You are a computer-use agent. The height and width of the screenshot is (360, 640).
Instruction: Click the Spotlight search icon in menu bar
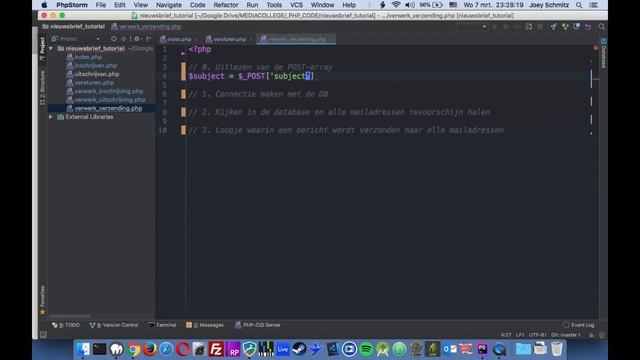tap(579, 5)
